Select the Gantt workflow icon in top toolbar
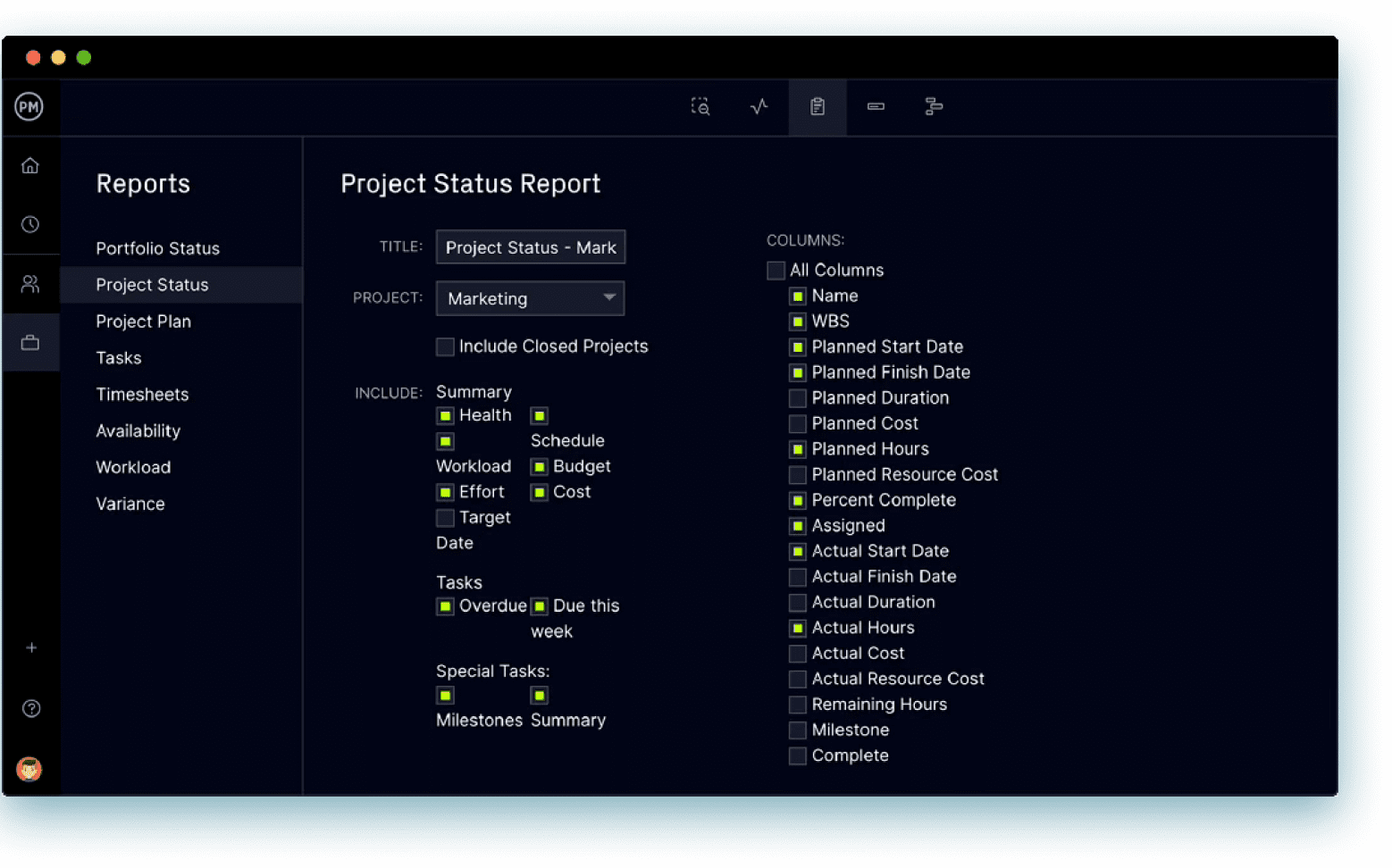 [934, 106]
